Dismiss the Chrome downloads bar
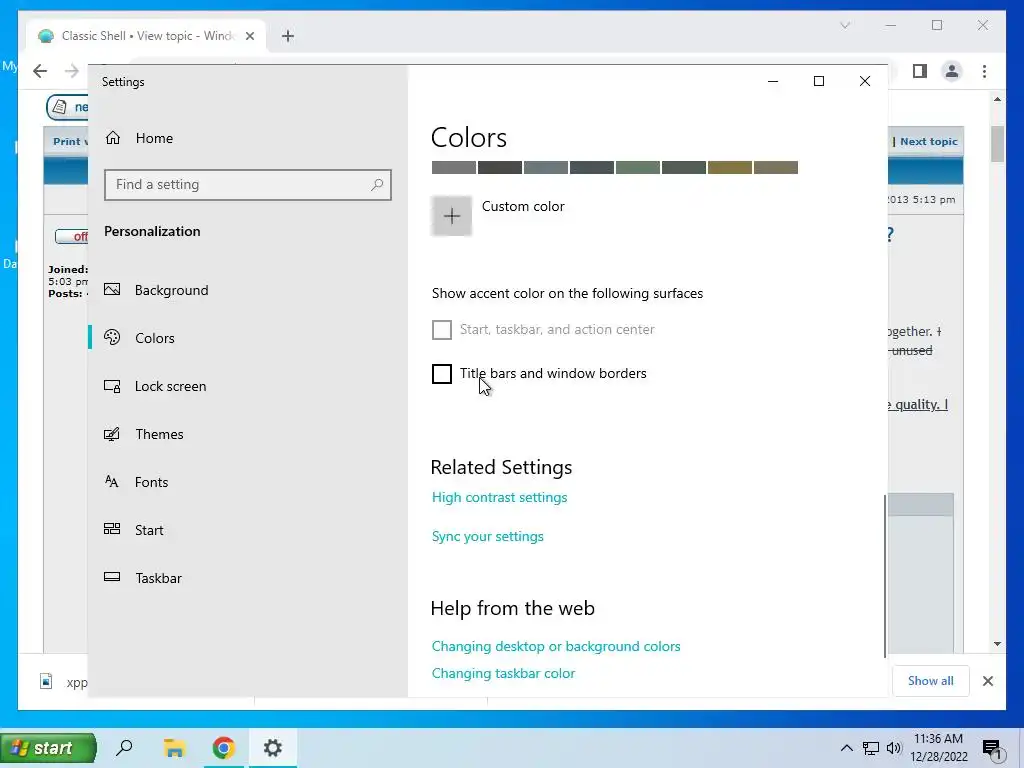This screenshot has width=1024, height=768. (x=987, y=681)
